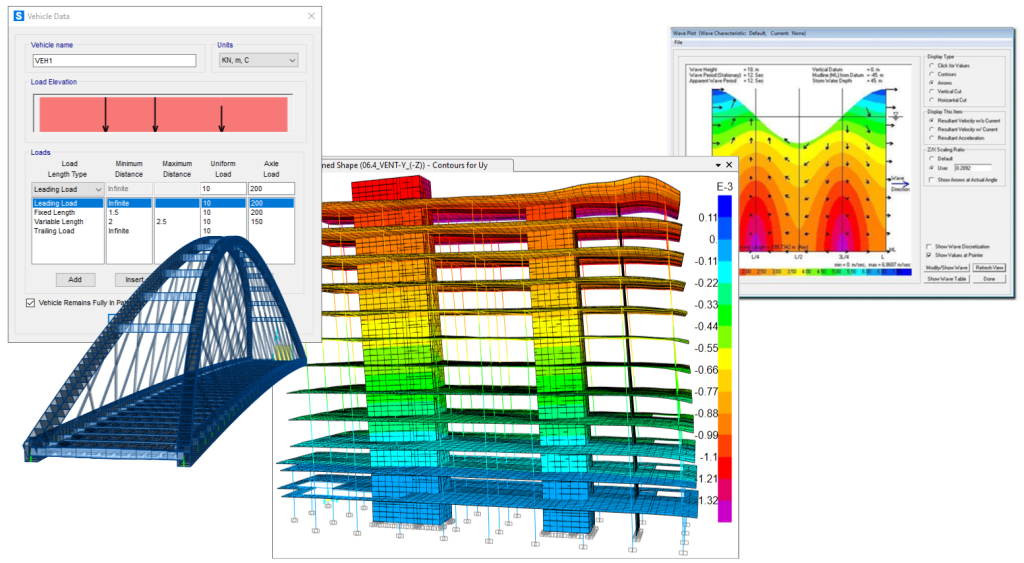Click the Add button in Vehicle Data
The image size is (1024, 563).
pos(75,280)
